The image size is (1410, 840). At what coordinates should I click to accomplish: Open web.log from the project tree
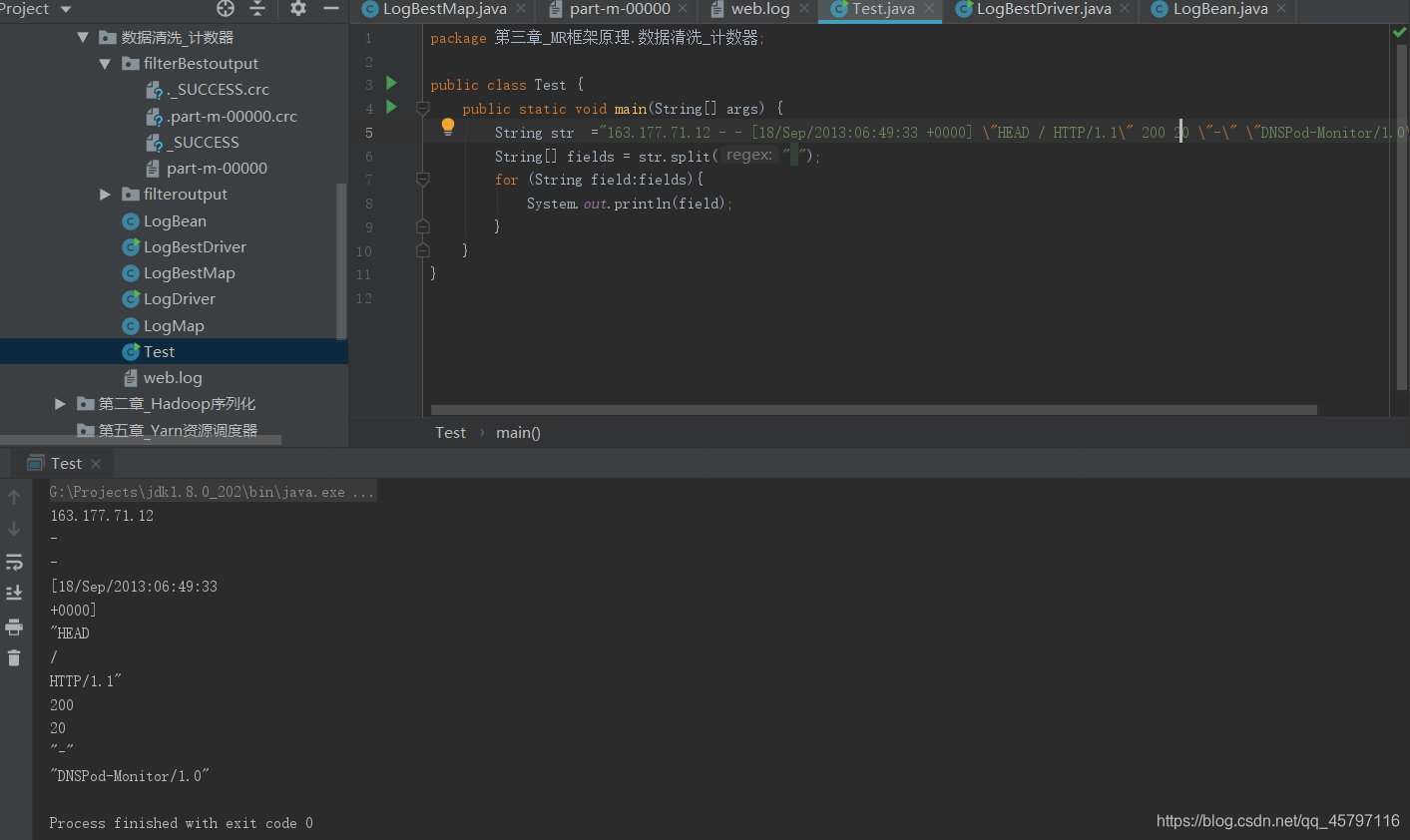[163, 378]
